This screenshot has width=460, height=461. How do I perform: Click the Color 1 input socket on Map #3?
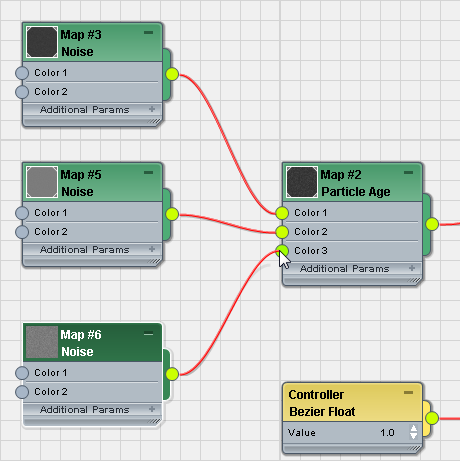22,73
